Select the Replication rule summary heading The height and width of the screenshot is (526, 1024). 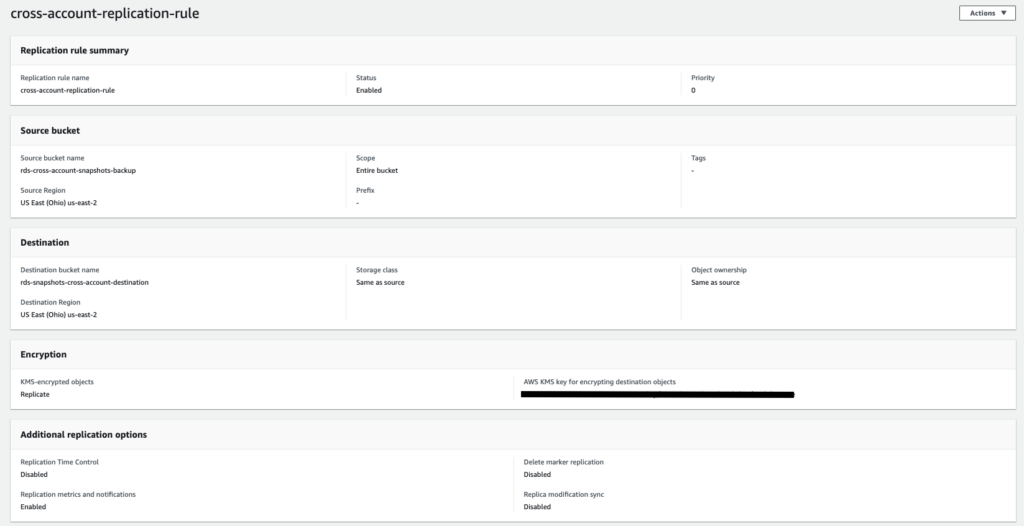74,50
